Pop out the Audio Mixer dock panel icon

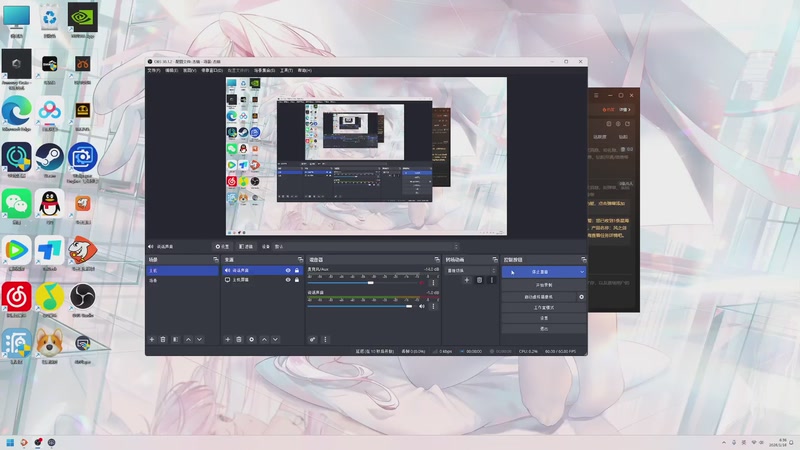click(x=437, y=260)
